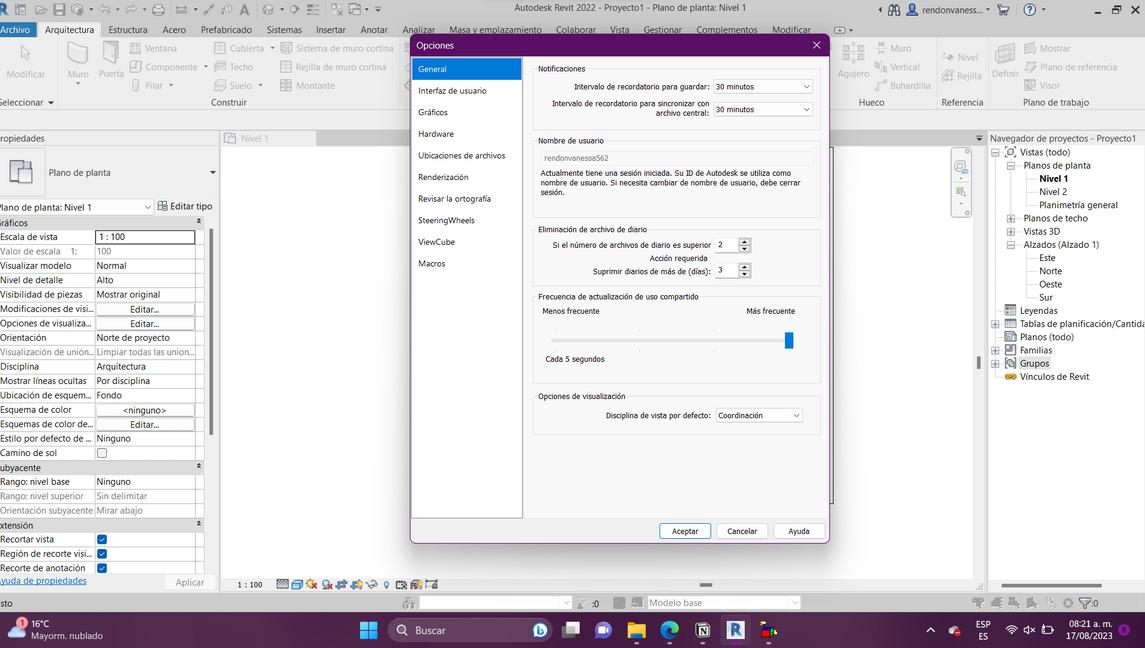
Task: Open Notion from the taskbar
Action: coord(702,630)
